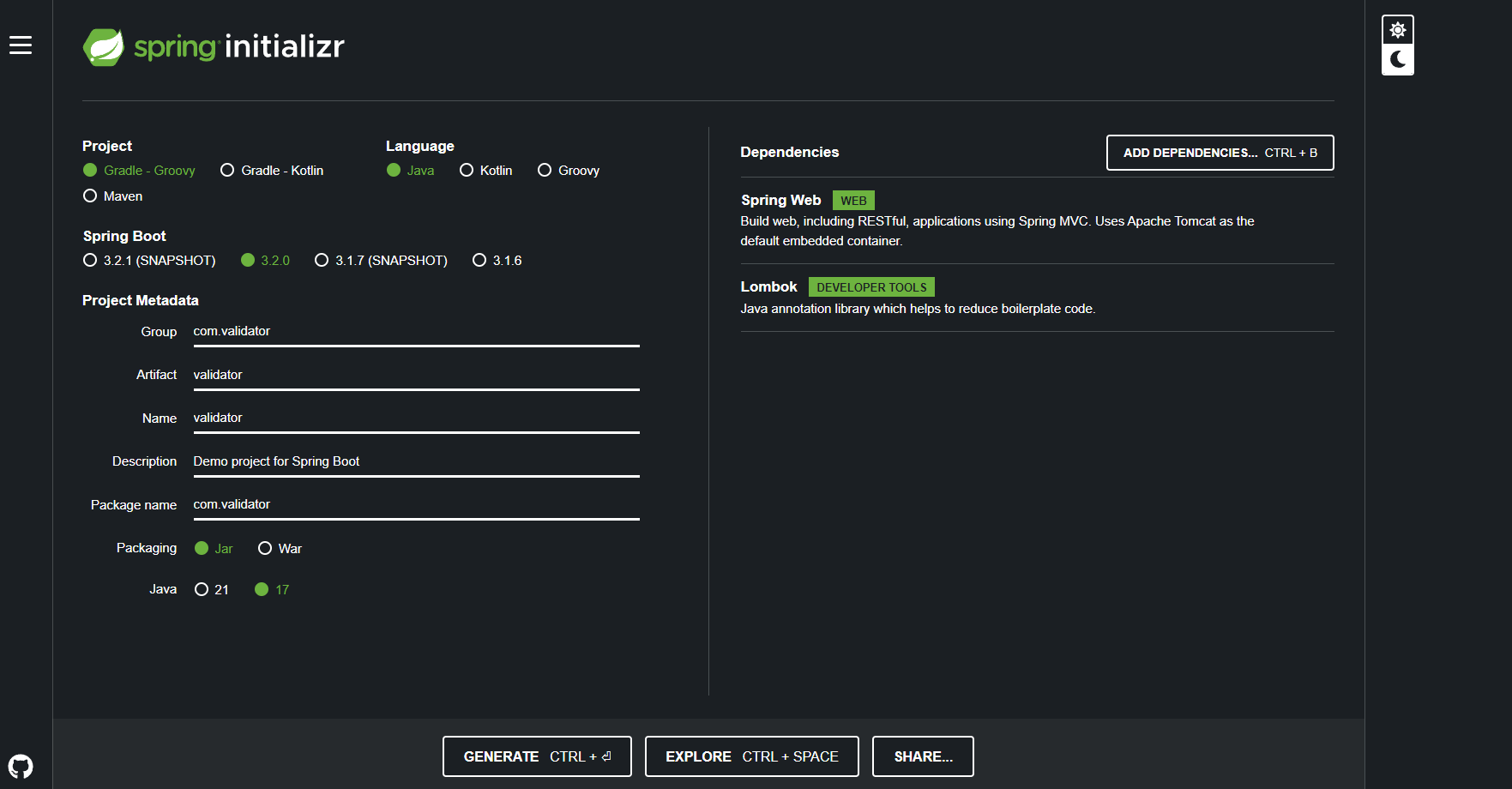This screenshot has height=789, width=1512.
Task: Click the Group input field
Action: pyautogui.click(x=416, y=332)
